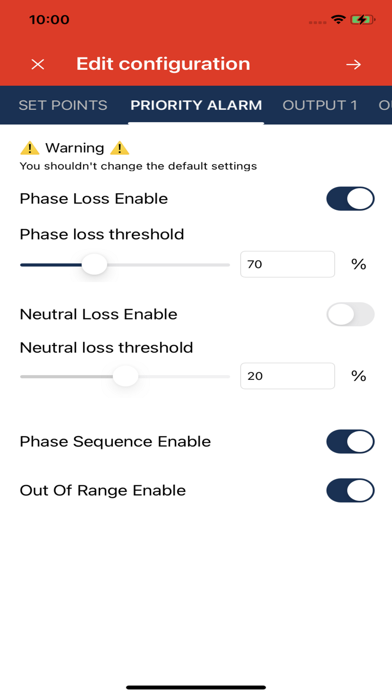Tap the Wi-Fi status icon
Screen dimensions: 392x696
(x=338, y=20)
